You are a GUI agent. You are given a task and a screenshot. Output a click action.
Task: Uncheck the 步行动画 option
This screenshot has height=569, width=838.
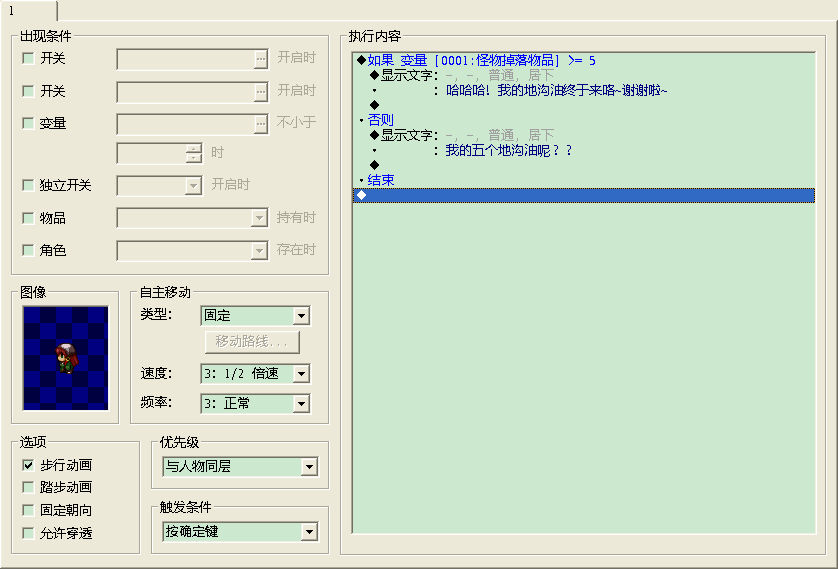28,465
